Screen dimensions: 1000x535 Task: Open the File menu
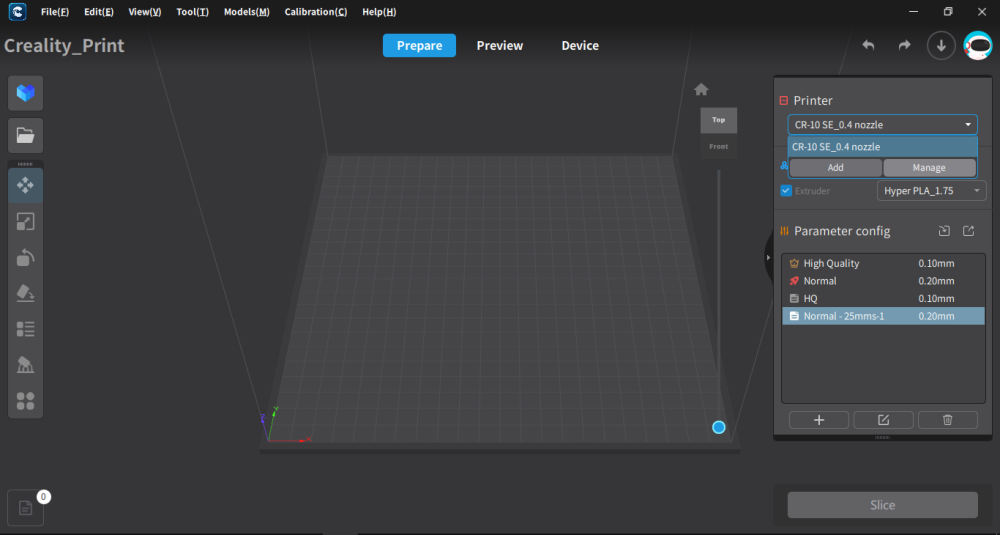point(55,12)
